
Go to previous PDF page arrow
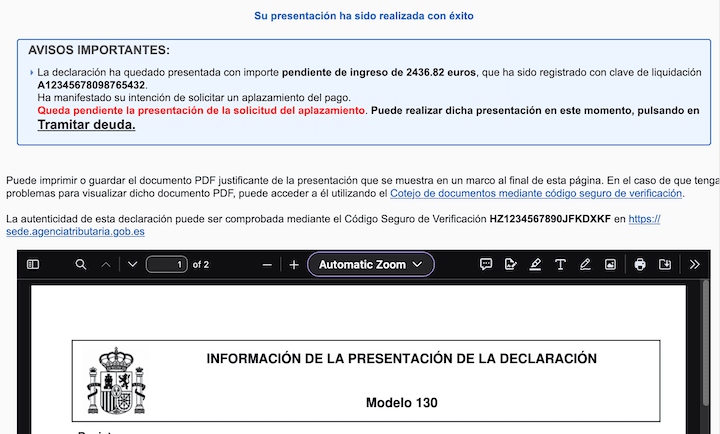coord(106,265)
